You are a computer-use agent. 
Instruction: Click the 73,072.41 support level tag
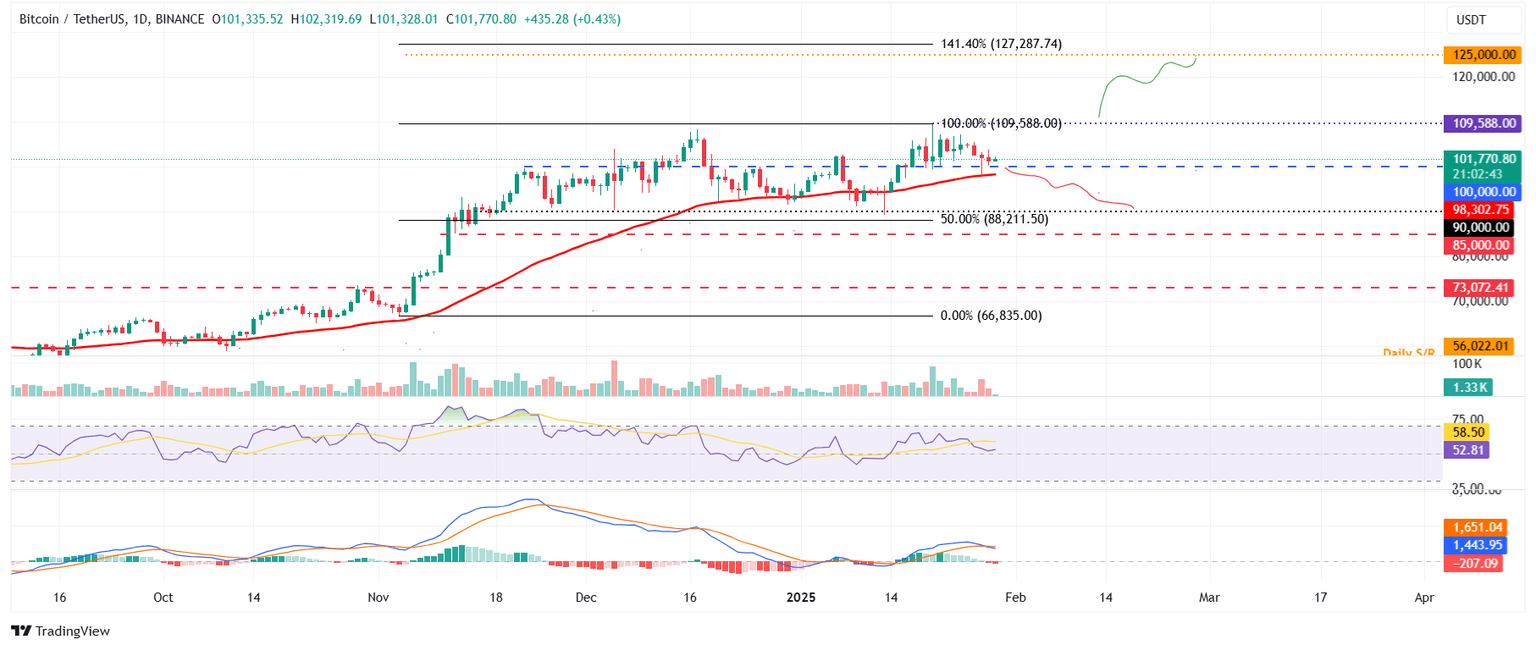click(1482, 287)
